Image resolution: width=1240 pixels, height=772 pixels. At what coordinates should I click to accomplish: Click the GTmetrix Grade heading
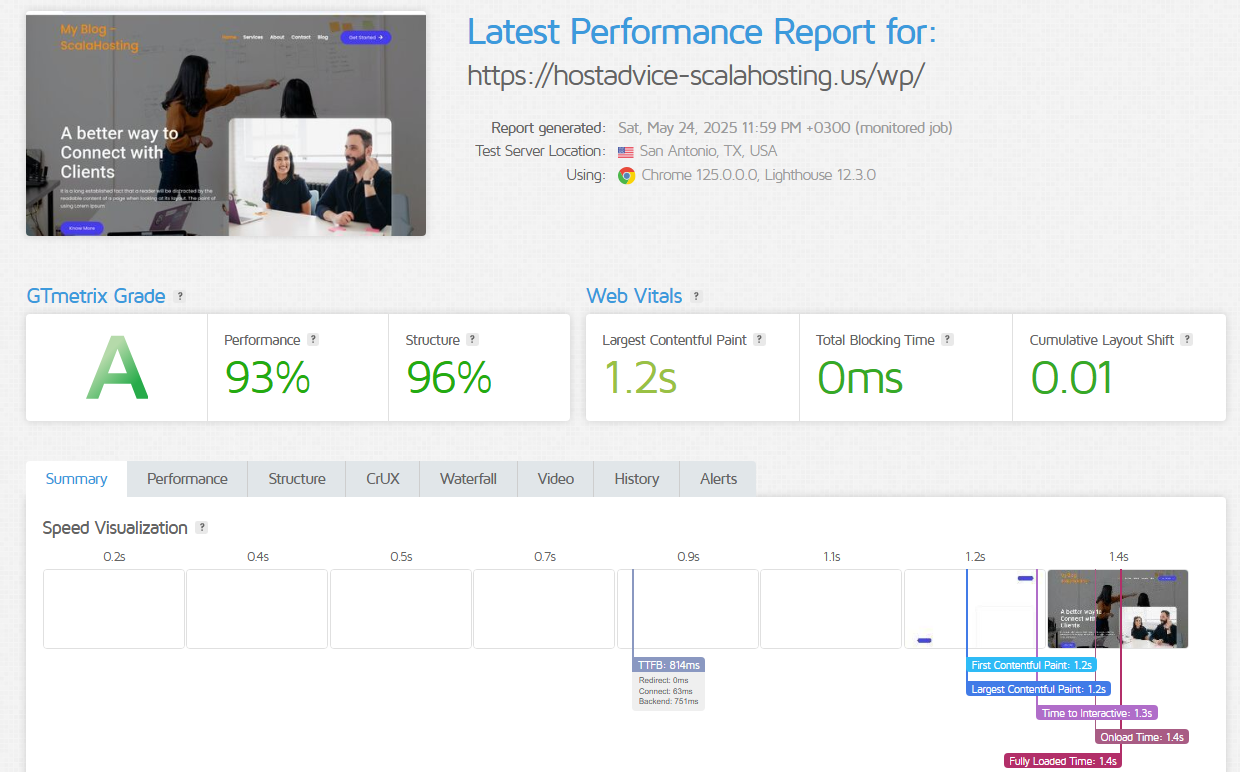96,296
